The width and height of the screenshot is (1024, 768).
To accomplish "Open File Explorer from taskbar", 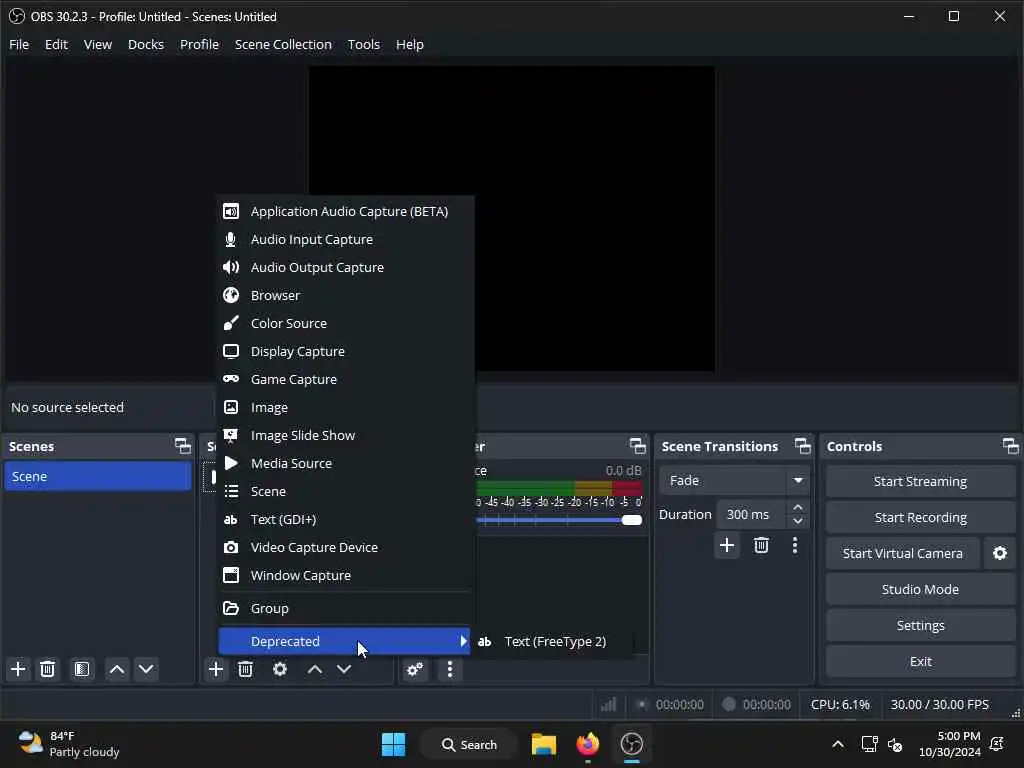I will click(x=543, y=744).
